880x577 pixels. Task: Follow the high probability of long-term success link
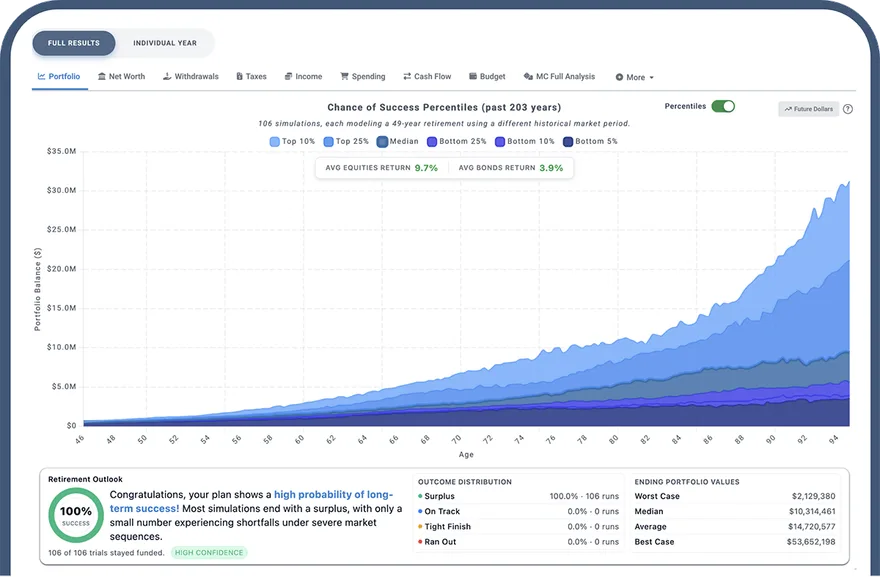click(333, 494)
